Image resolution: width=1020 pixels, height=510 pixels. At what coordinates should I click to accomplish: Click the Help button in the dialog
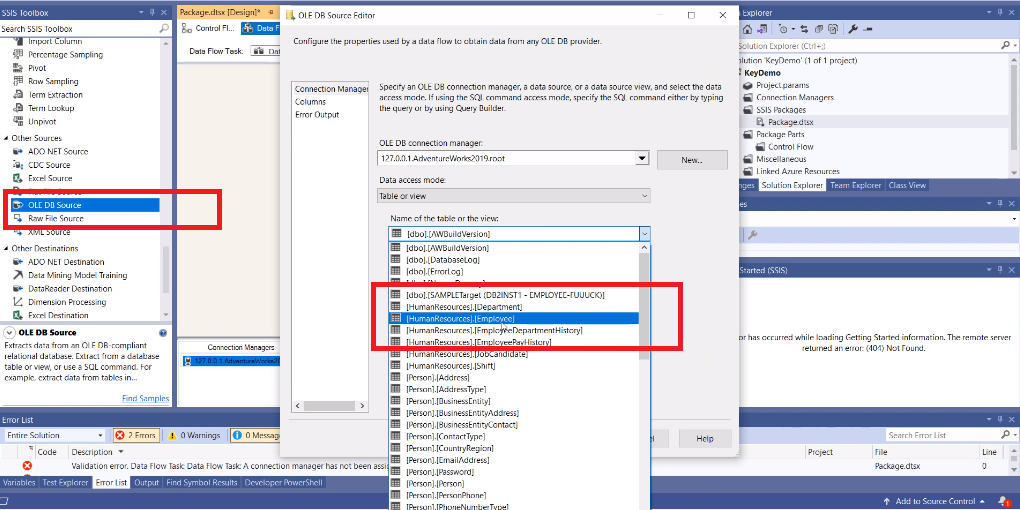click(x=705, y=438)
